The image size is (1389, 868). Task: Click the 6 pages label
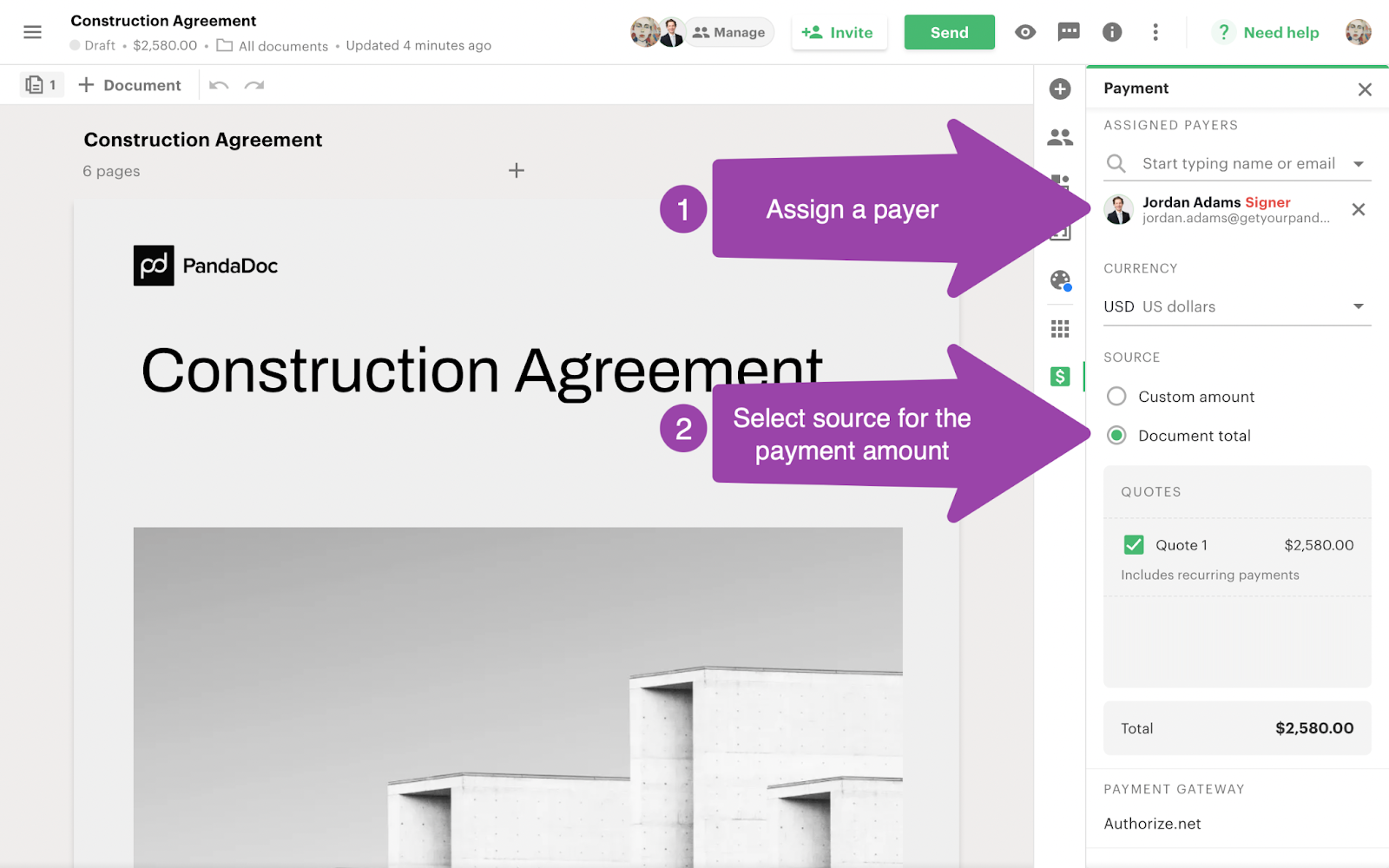pos(111,172)
